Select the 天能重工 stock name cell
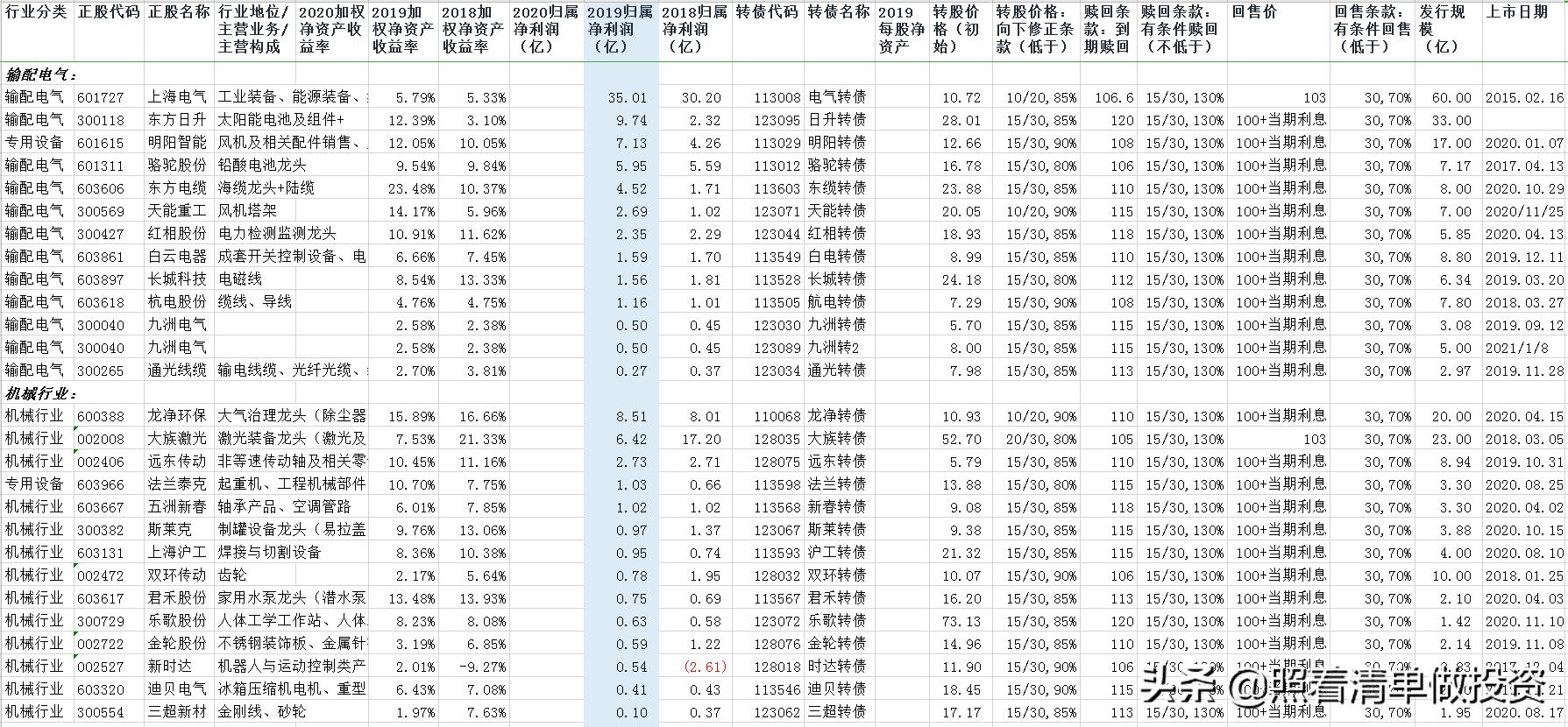 tap(177, 211)
